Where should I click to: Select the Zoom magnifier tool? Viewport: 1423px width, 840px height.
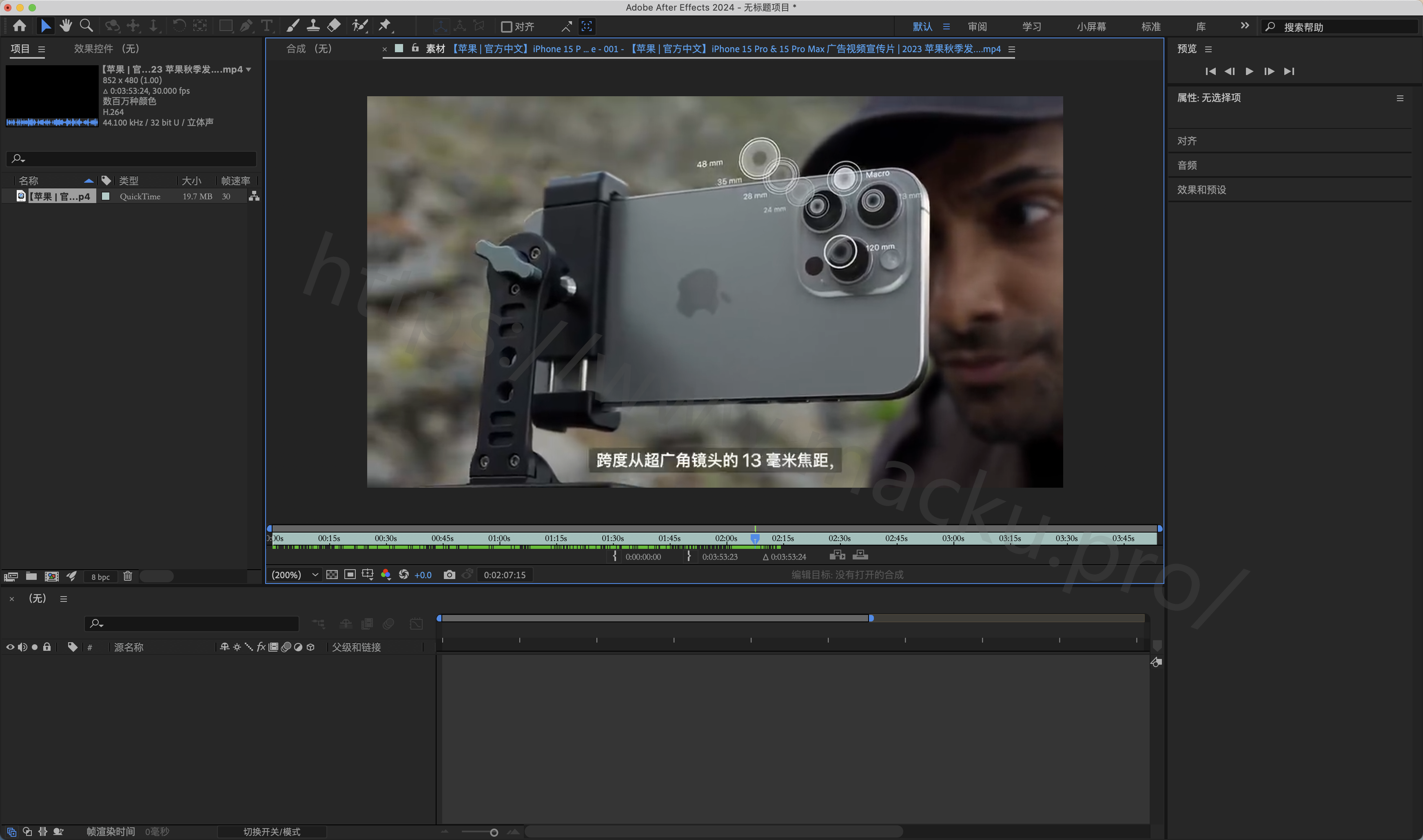tap(86, 25)
